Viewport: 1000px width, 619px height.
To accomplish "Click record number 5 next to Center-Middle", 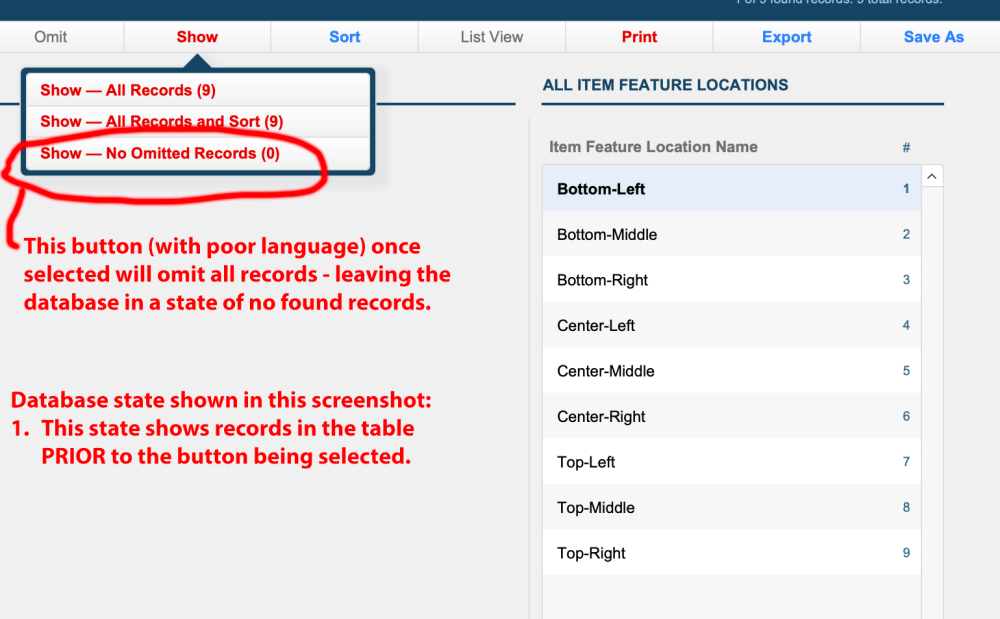I will [x=905, y=370].
